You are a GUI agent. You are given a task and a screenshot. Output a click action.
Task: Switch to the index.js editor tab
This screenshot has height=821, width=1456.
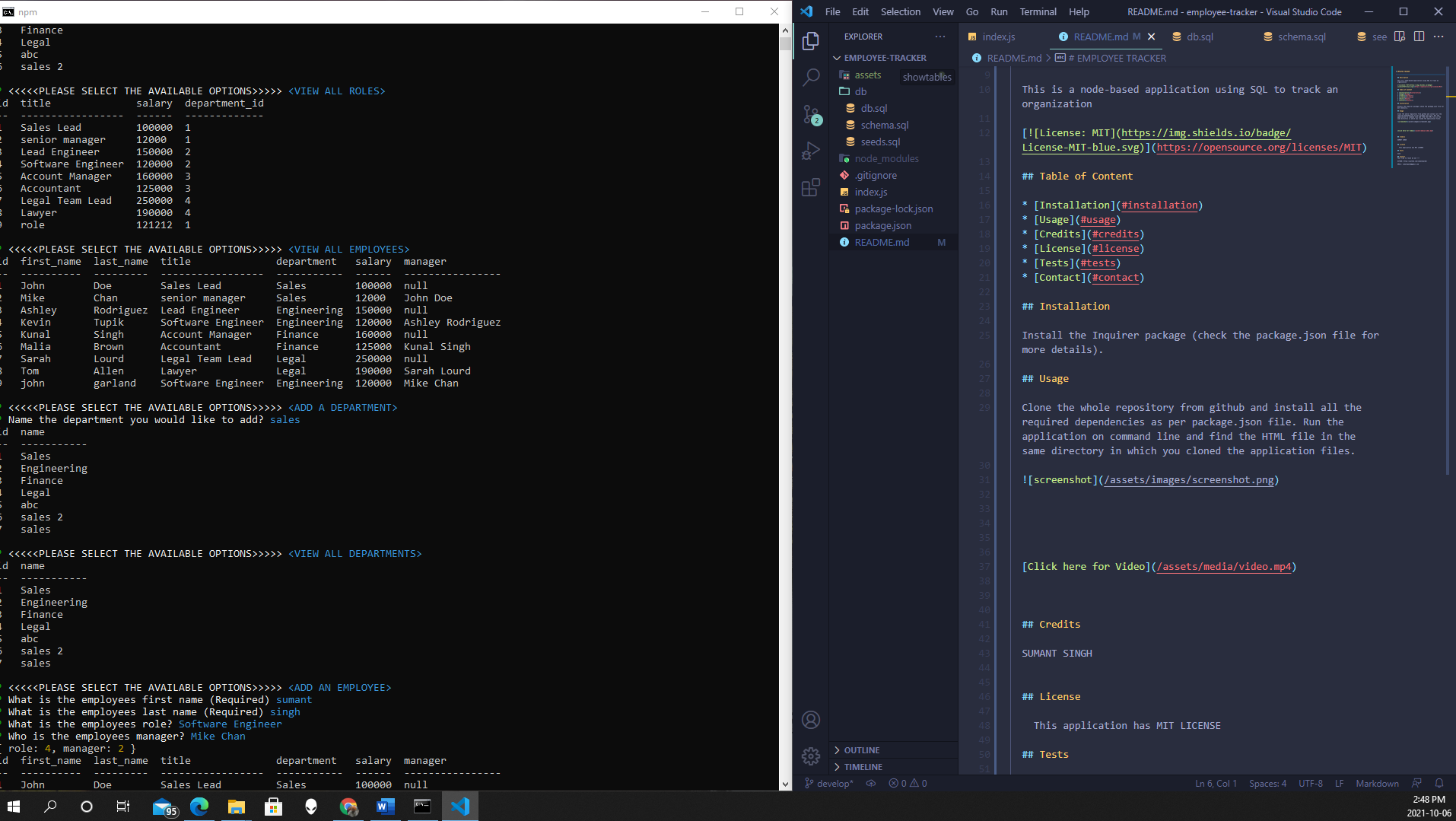point(998,37)
